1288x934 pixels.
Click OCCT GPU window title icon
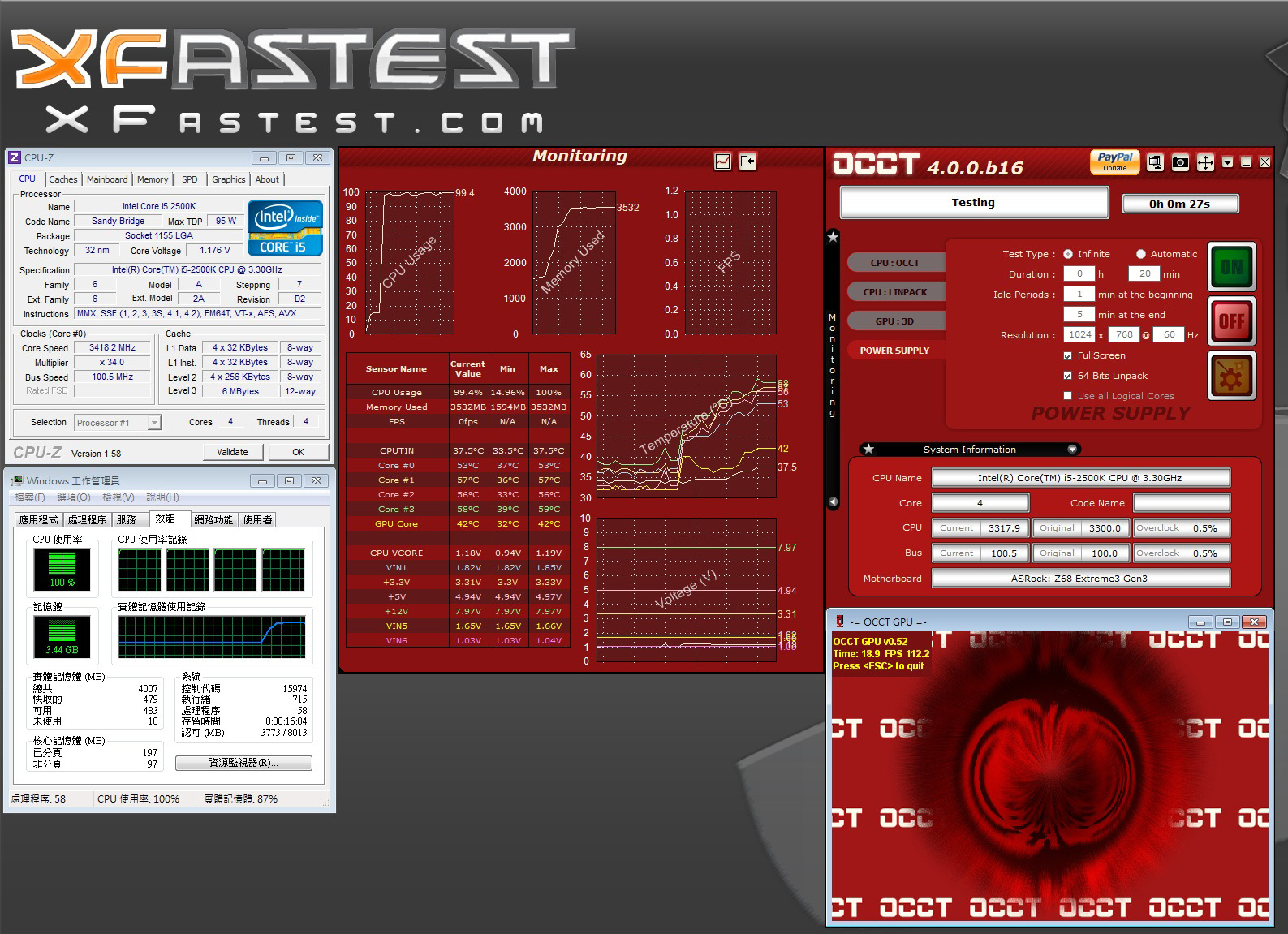838,622
